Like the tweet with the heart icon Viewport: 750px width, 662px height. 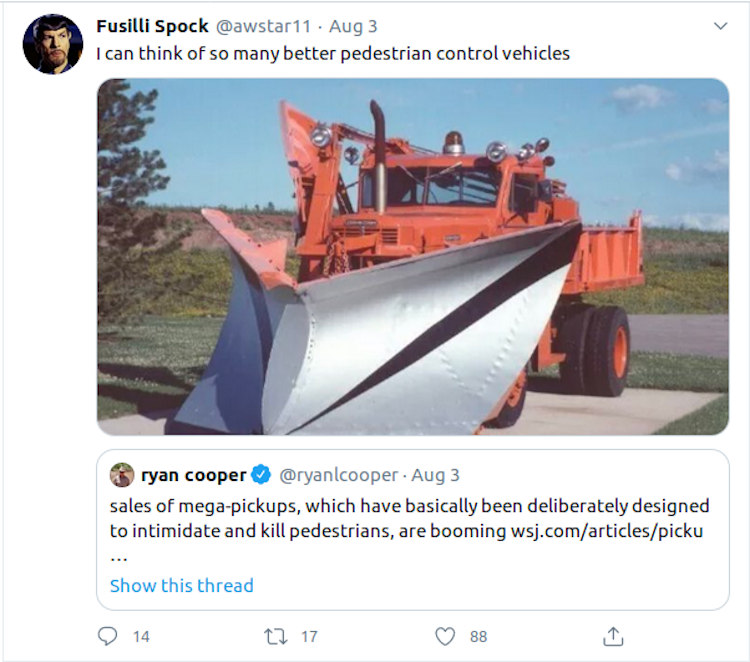tap(445, 636)
